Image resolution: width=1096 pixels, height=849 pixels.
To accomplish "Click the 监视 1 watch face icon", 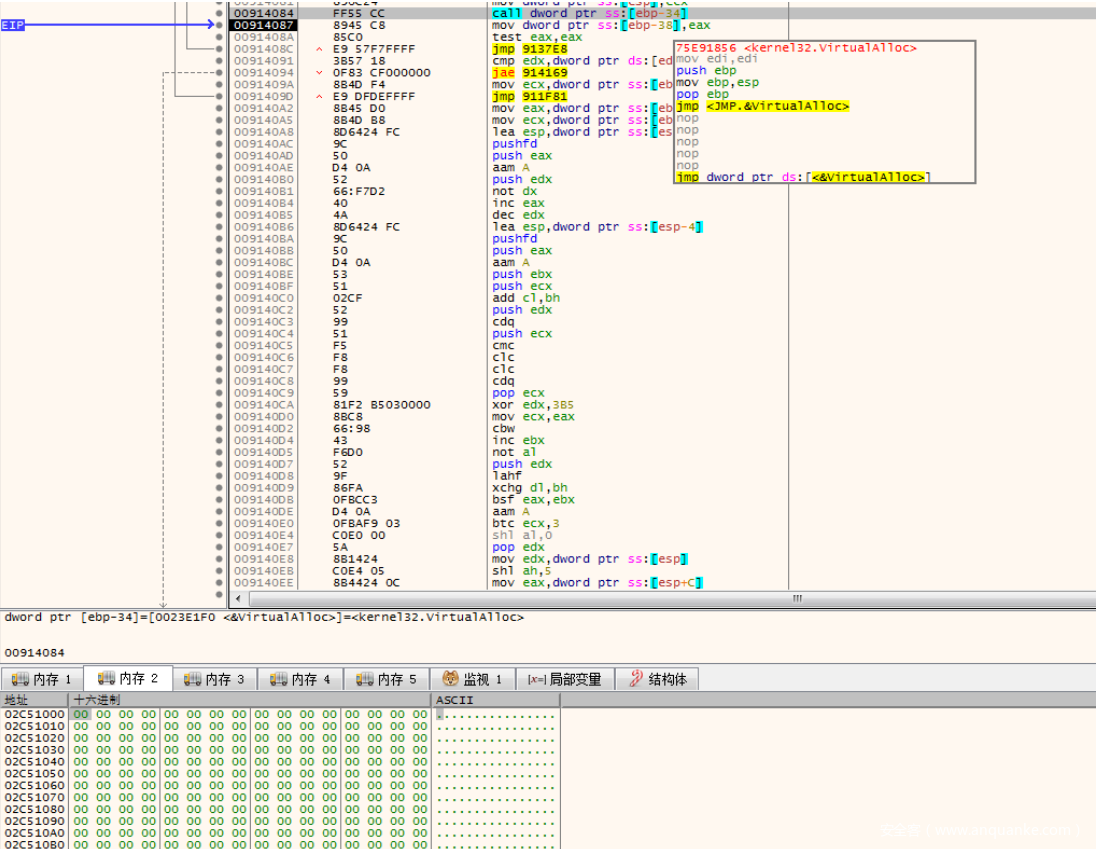I will (x=450, y=679).
